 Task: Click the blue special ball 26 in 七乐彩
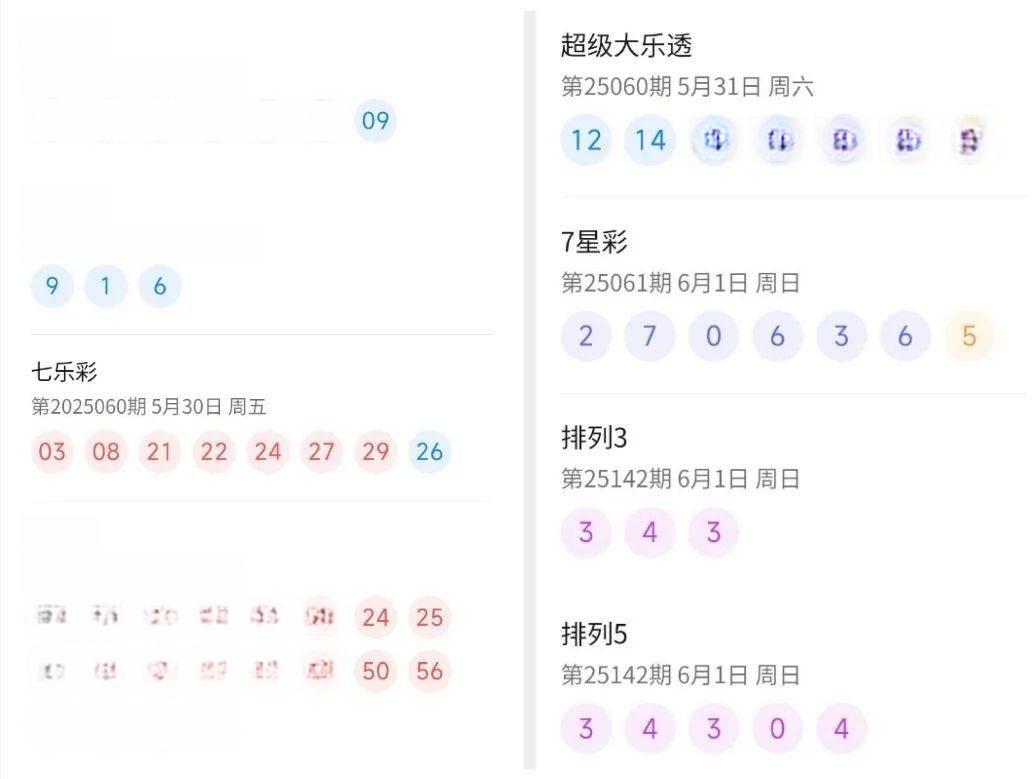coord(429,452)
